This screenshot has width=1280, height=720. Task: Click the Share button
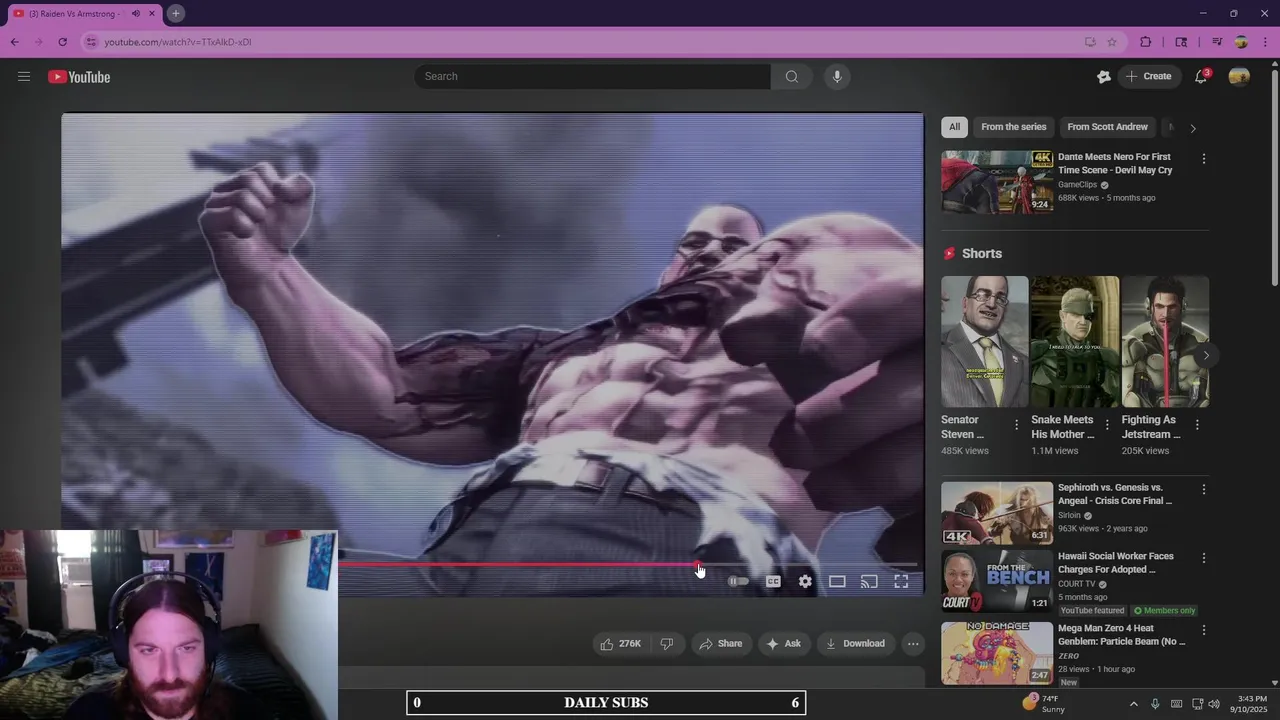721,644
